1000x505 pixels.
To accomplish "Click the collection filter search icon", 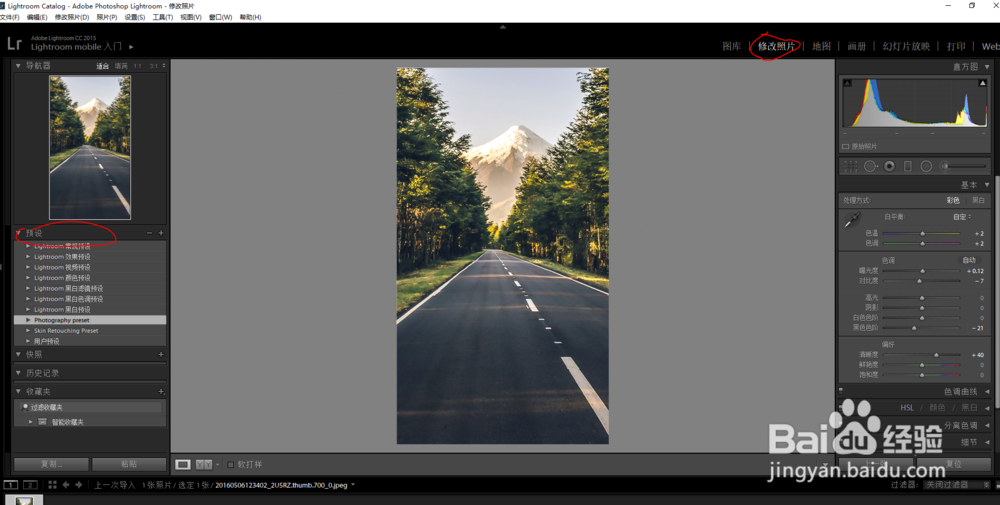I will click(x=25, y=407).
